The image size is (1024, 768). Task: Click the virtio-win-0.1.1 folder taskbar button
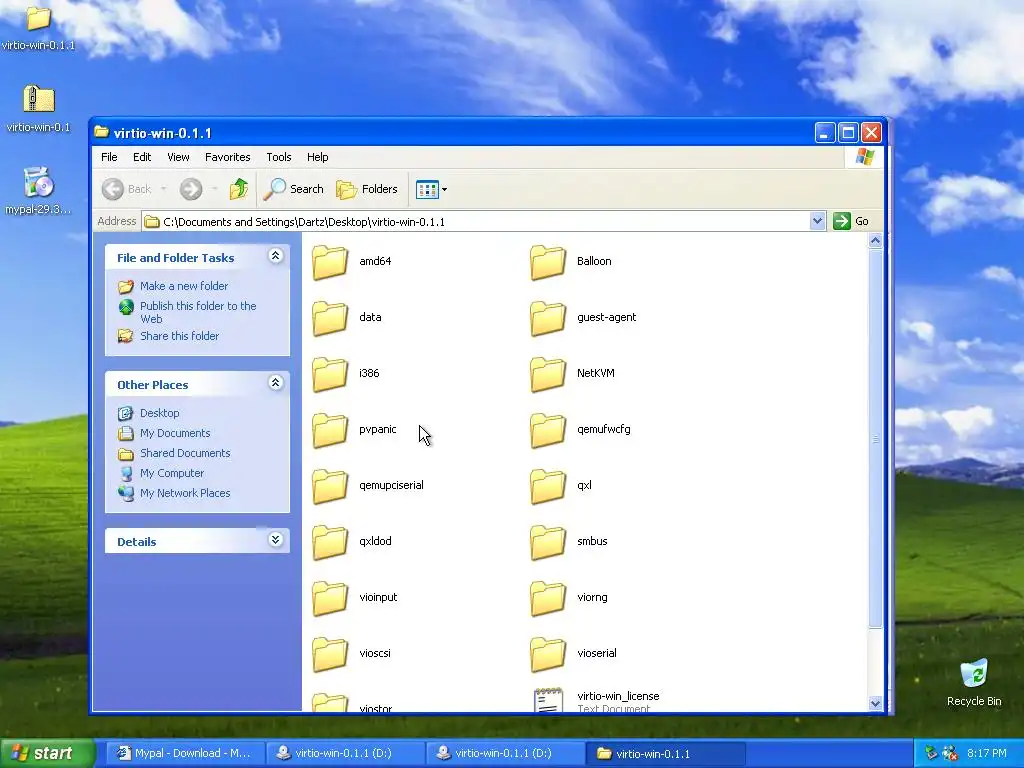click(x=665, y=753)
